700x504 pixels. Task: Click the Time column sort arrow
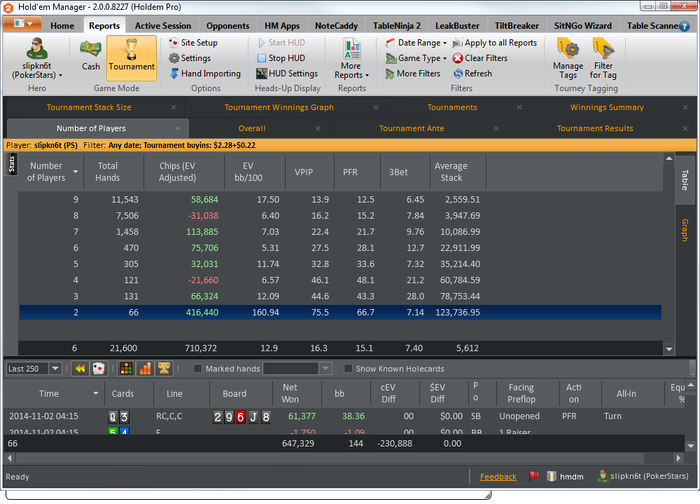tap(96, 393)
